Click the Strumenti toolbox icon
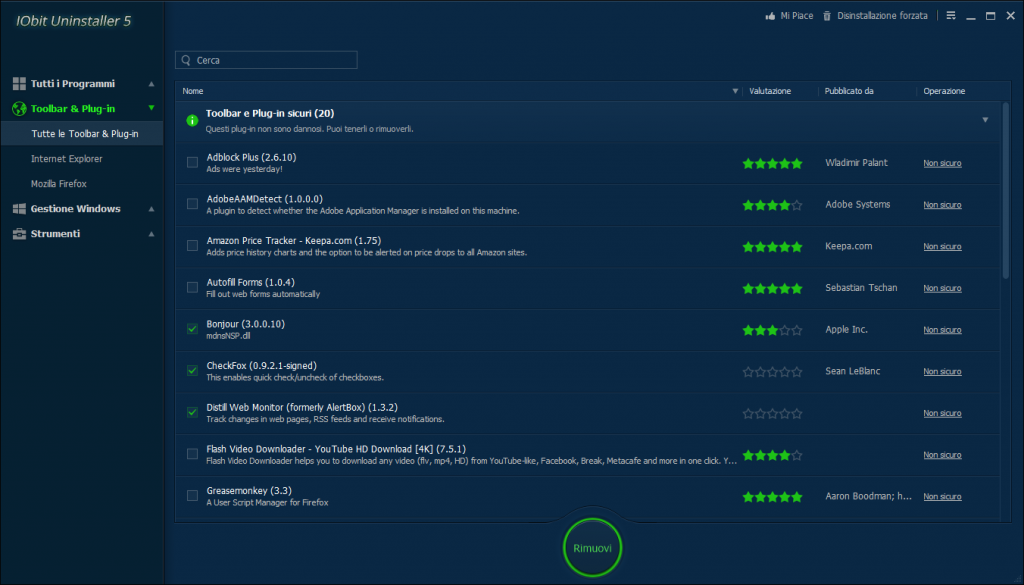 pyautogui.click(x=19, y=234)
